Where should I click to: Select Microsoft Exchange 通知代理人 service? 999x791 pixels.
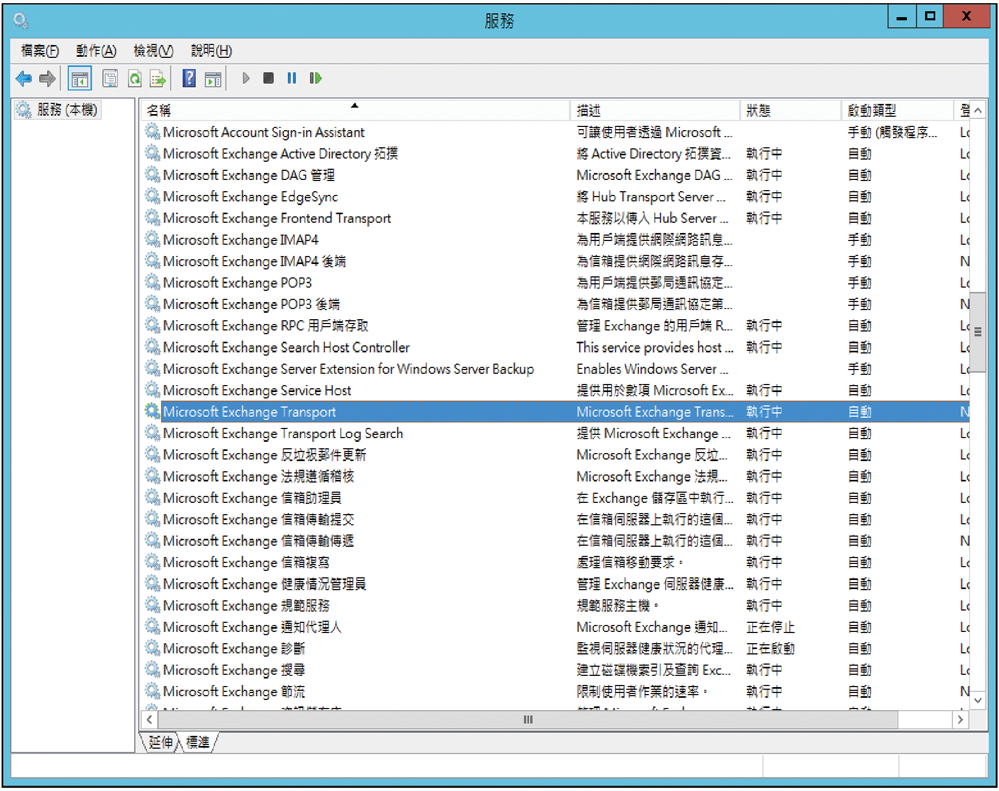tap(554, 627)
